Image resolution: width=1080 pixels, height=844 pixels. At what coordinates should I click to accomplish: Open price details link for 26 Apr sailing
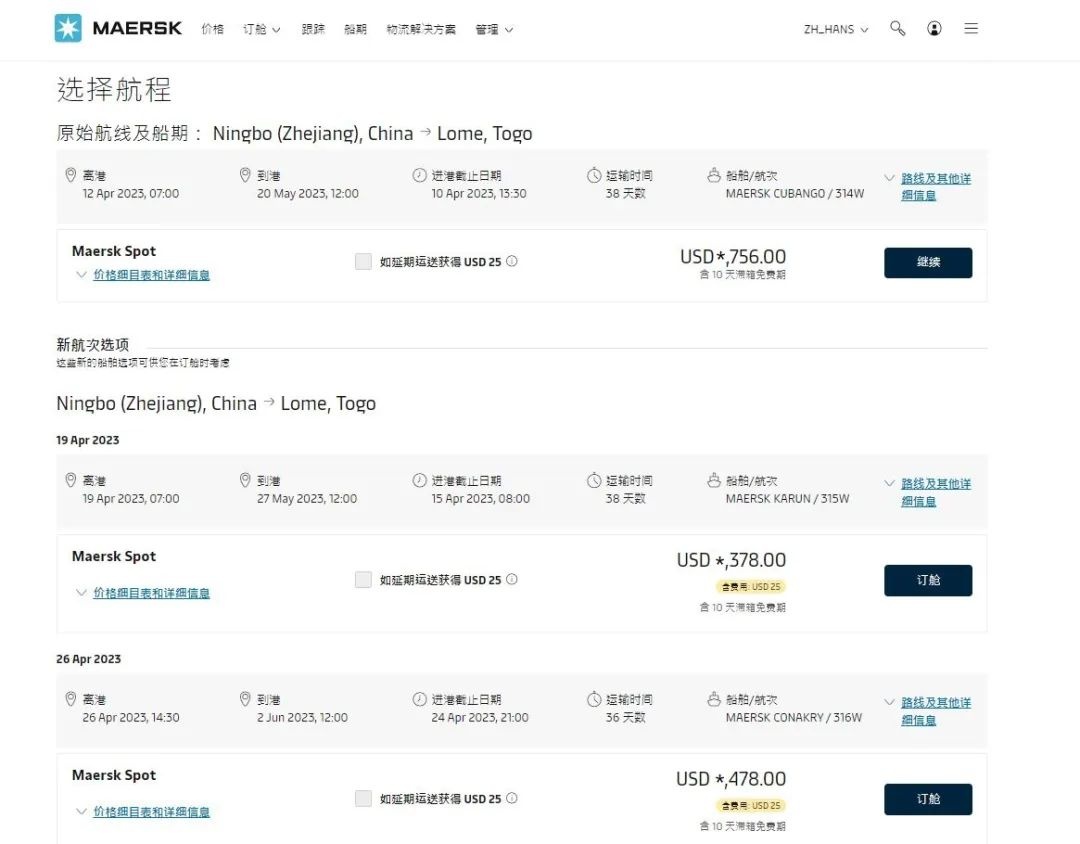[152, 812]
